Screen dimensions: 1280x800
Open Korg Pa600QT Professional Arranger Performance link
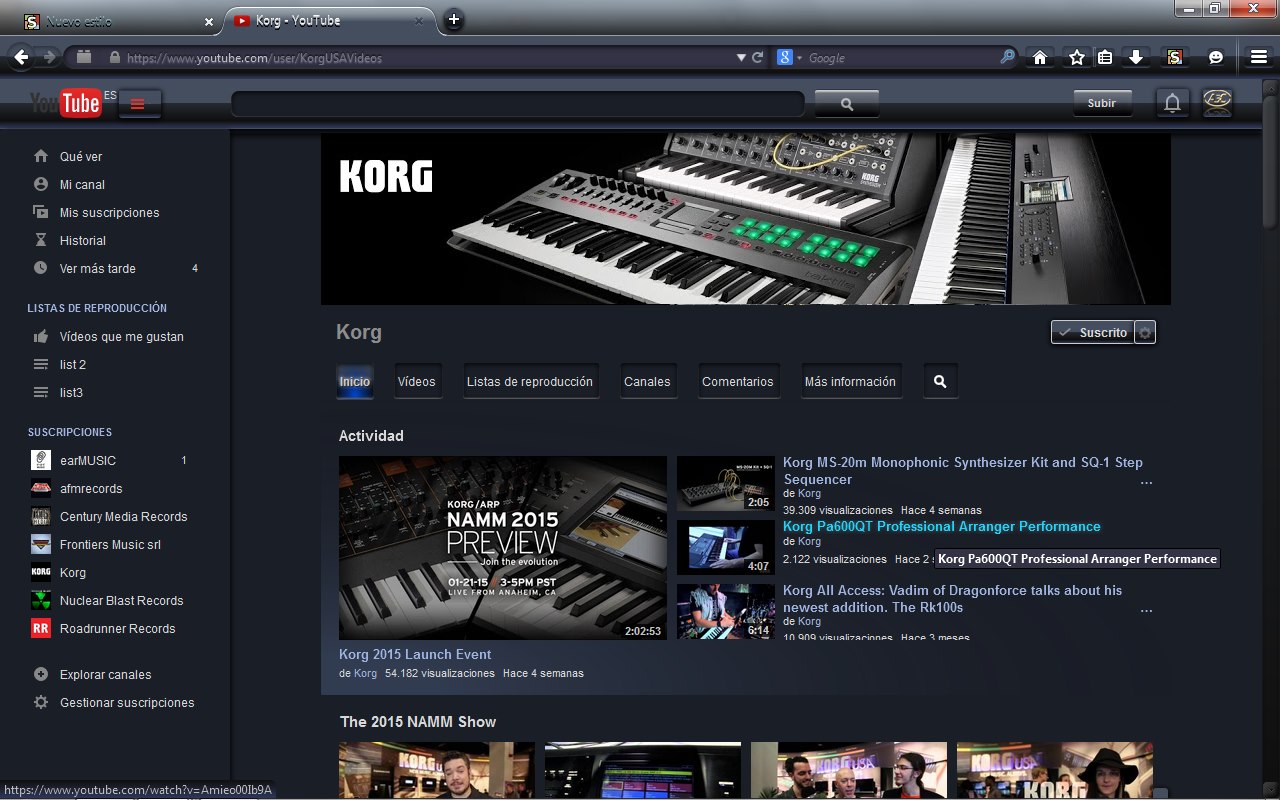tap(941, 527)
